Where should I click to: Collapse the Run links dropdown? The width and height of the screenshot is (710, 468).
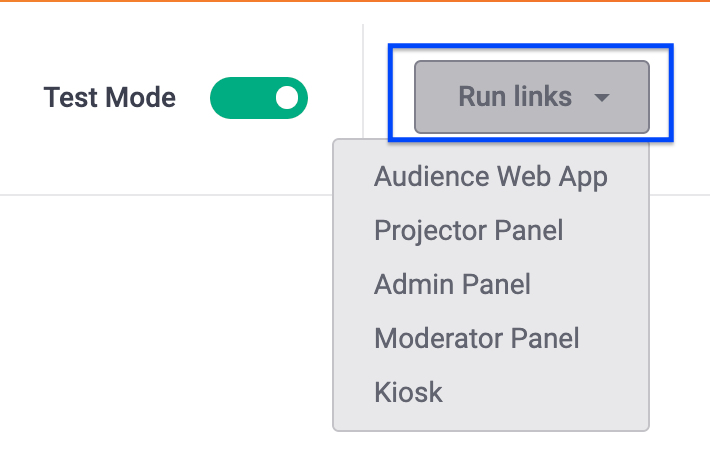click(532, 97)
